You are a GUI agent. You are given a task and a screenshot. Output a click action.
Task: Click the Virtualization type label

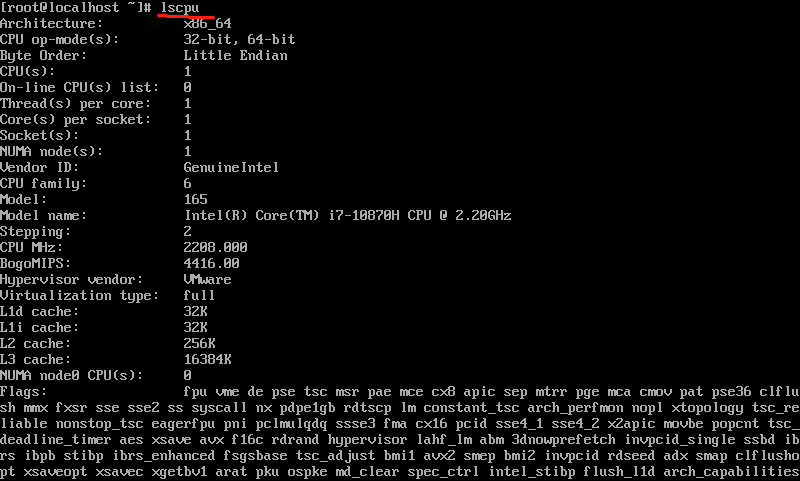pyautogui.click(x=79, y=296)
